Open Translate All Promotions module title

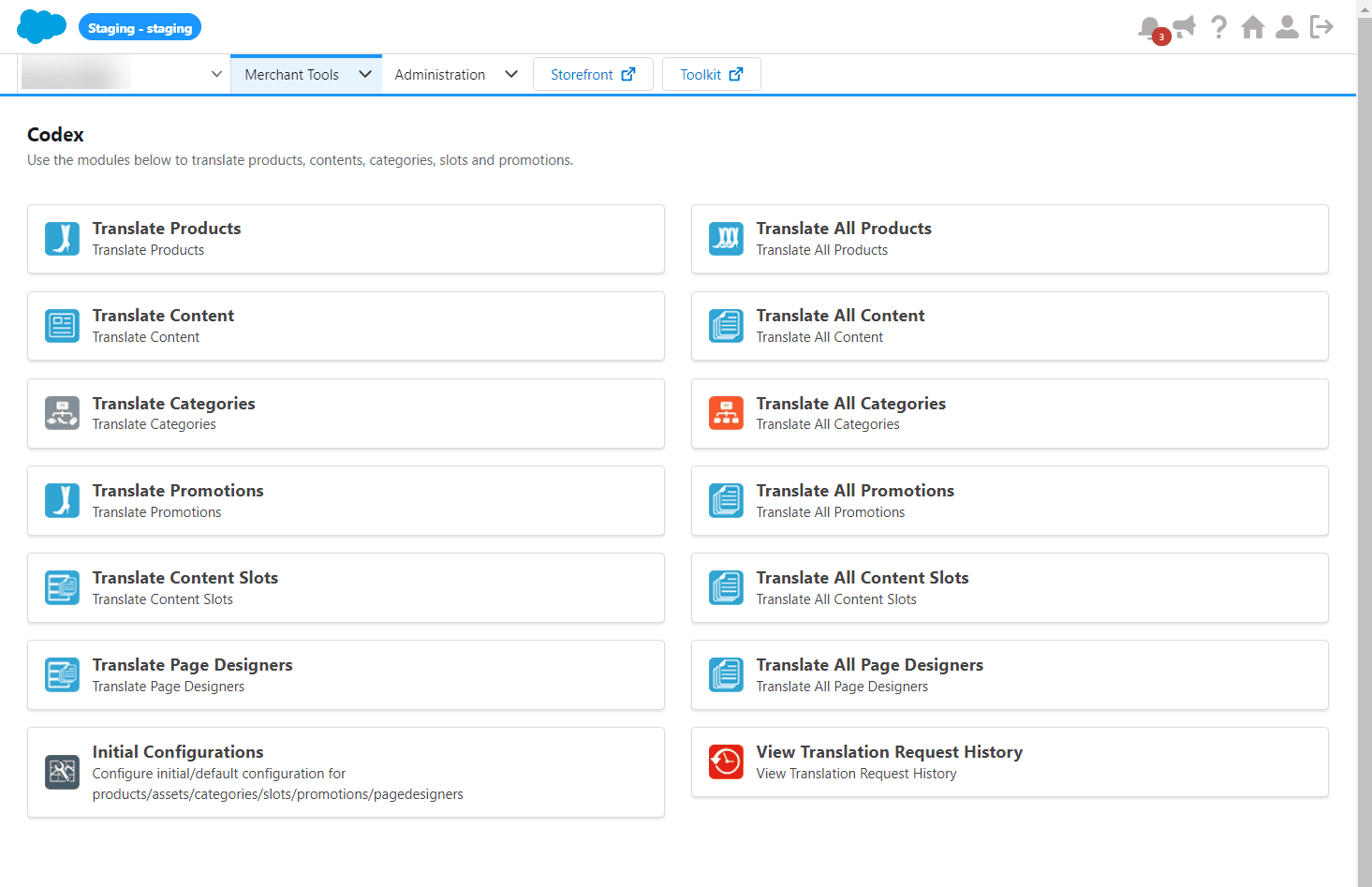855,491
